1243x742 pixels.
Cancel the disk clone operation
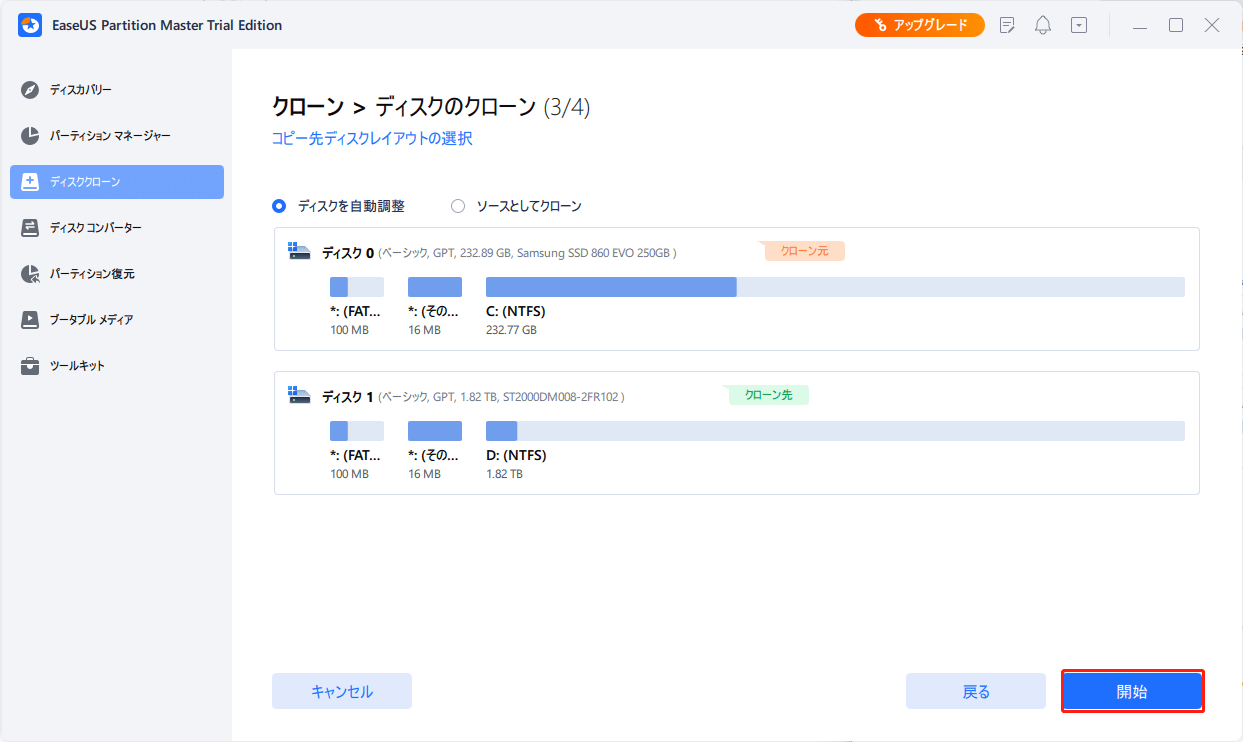click(341, 690)
